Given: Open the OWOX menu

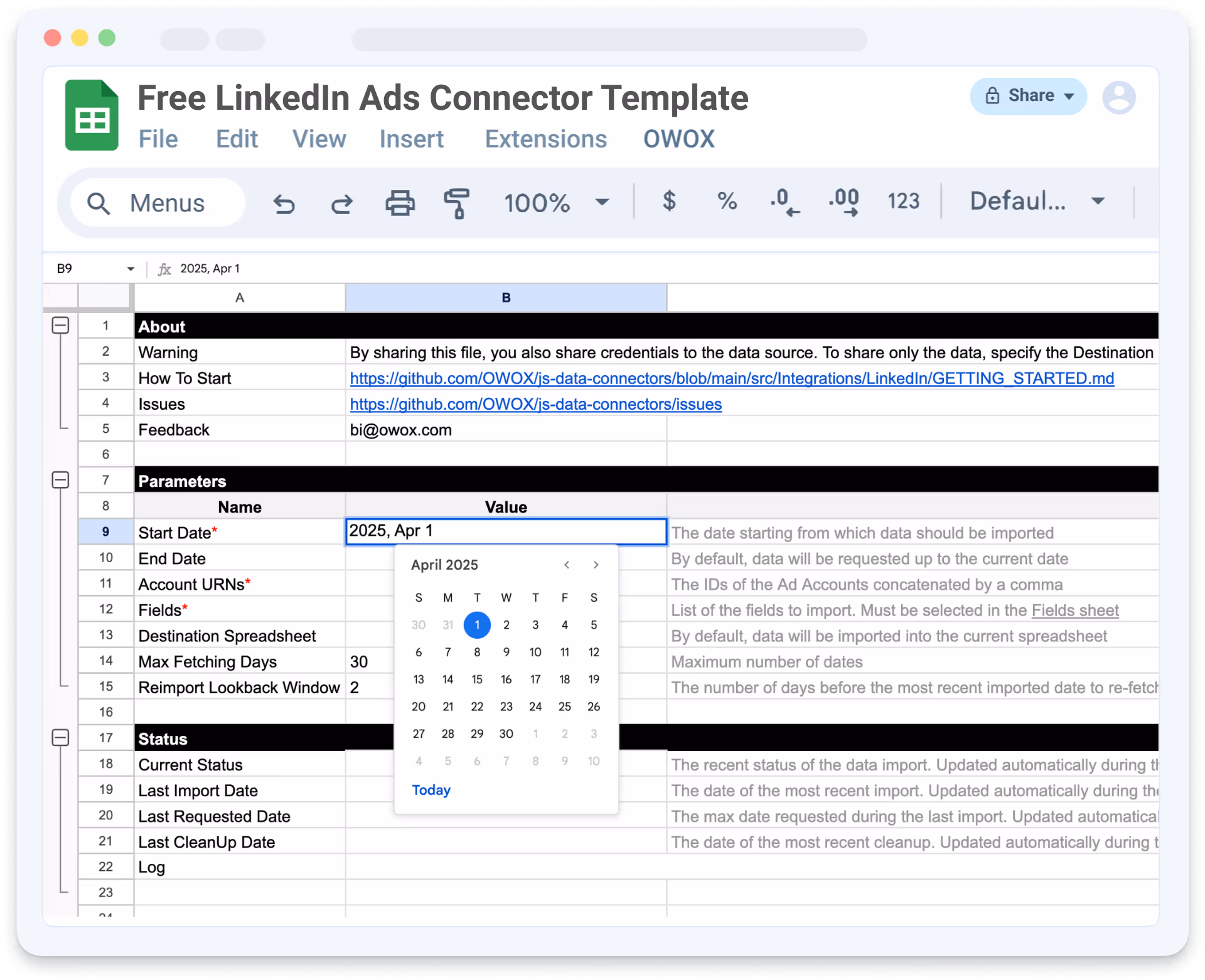Looking at the screenshot, I should pos(678,139).
